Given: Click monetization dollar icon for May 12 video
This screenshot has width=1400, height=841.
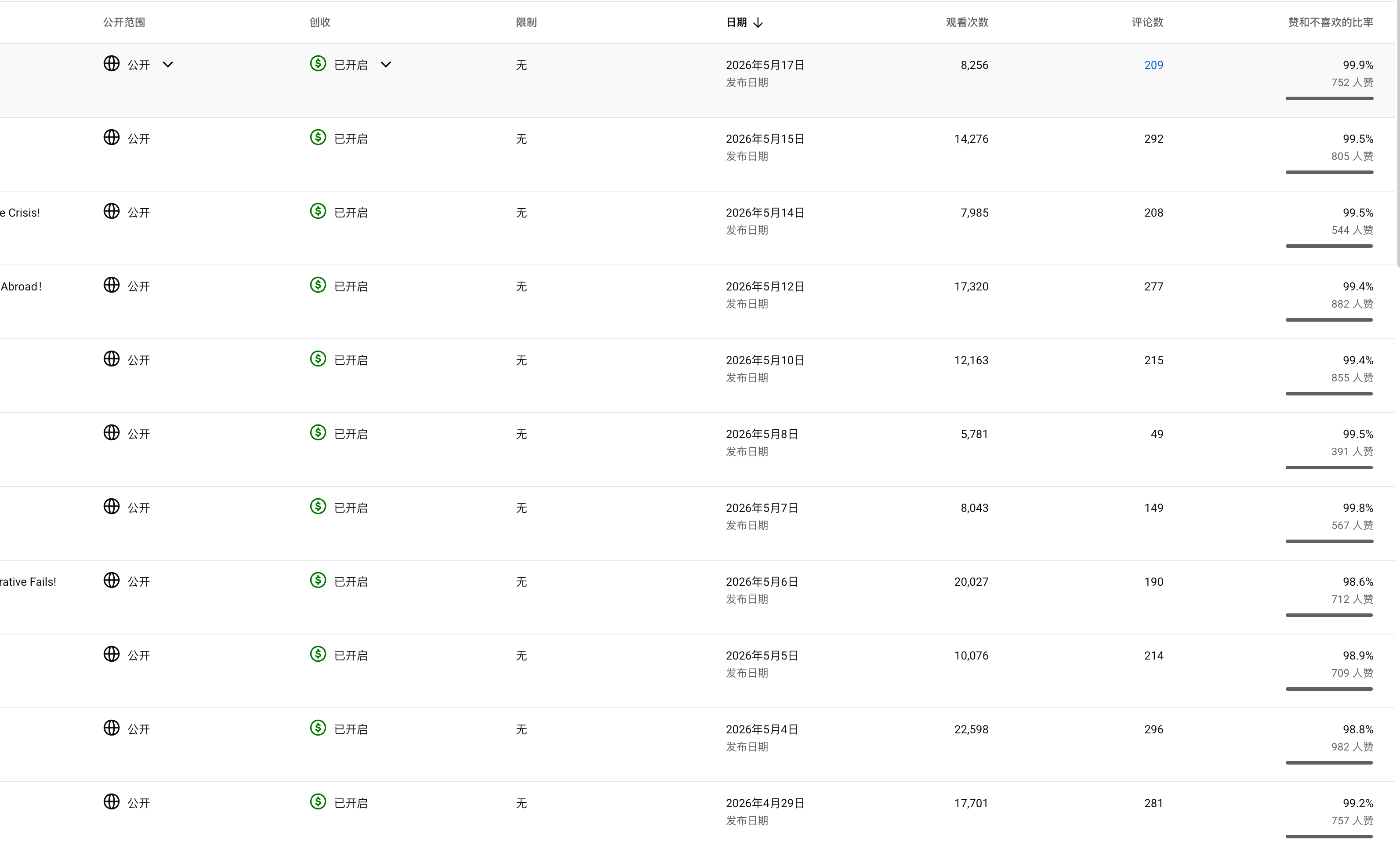Looking at the screenshot, I should [x=318, y=285].
